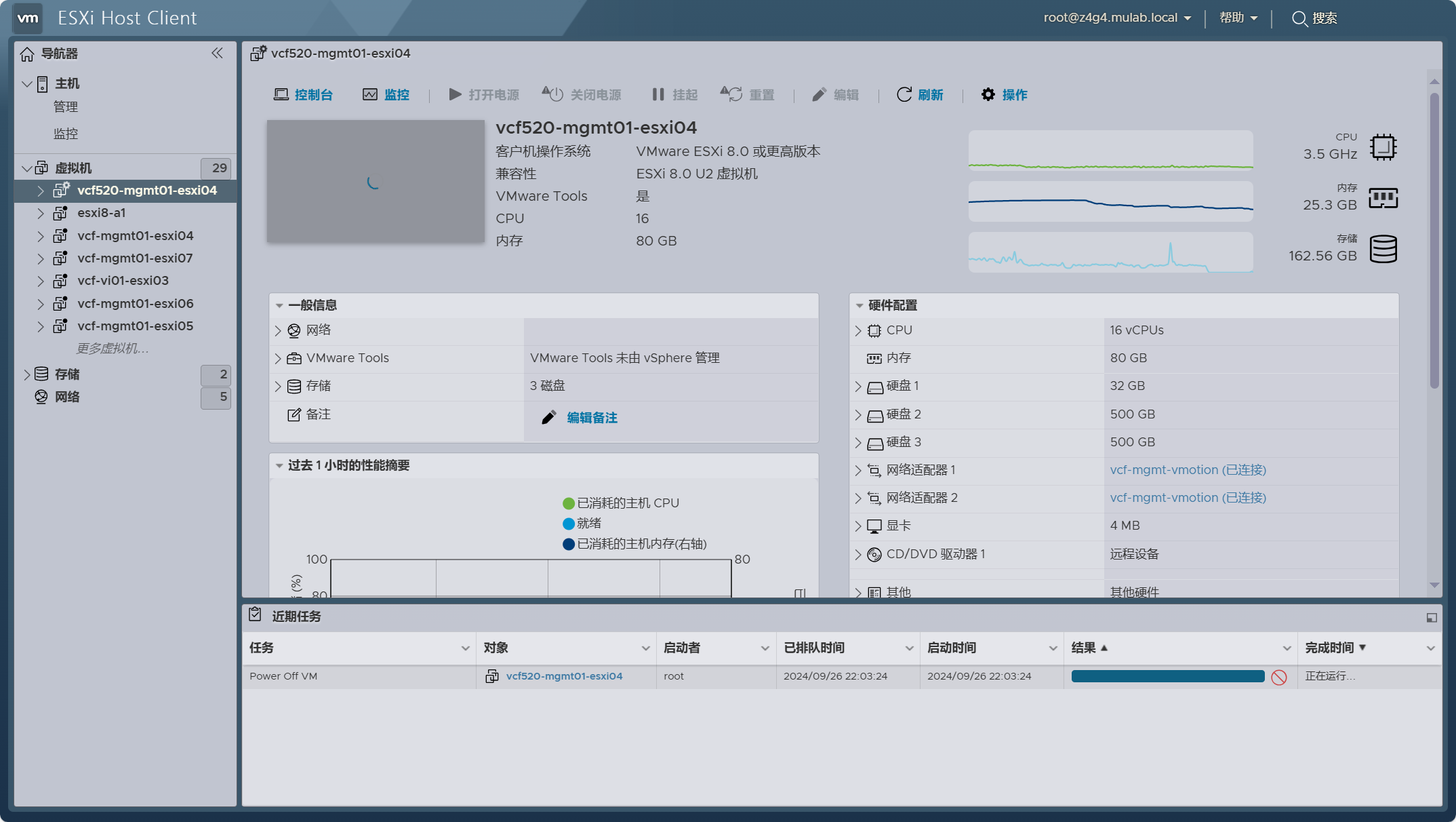Open the 帮助 help menu
1456x822 pixels.
click(x=1238, y=18)
